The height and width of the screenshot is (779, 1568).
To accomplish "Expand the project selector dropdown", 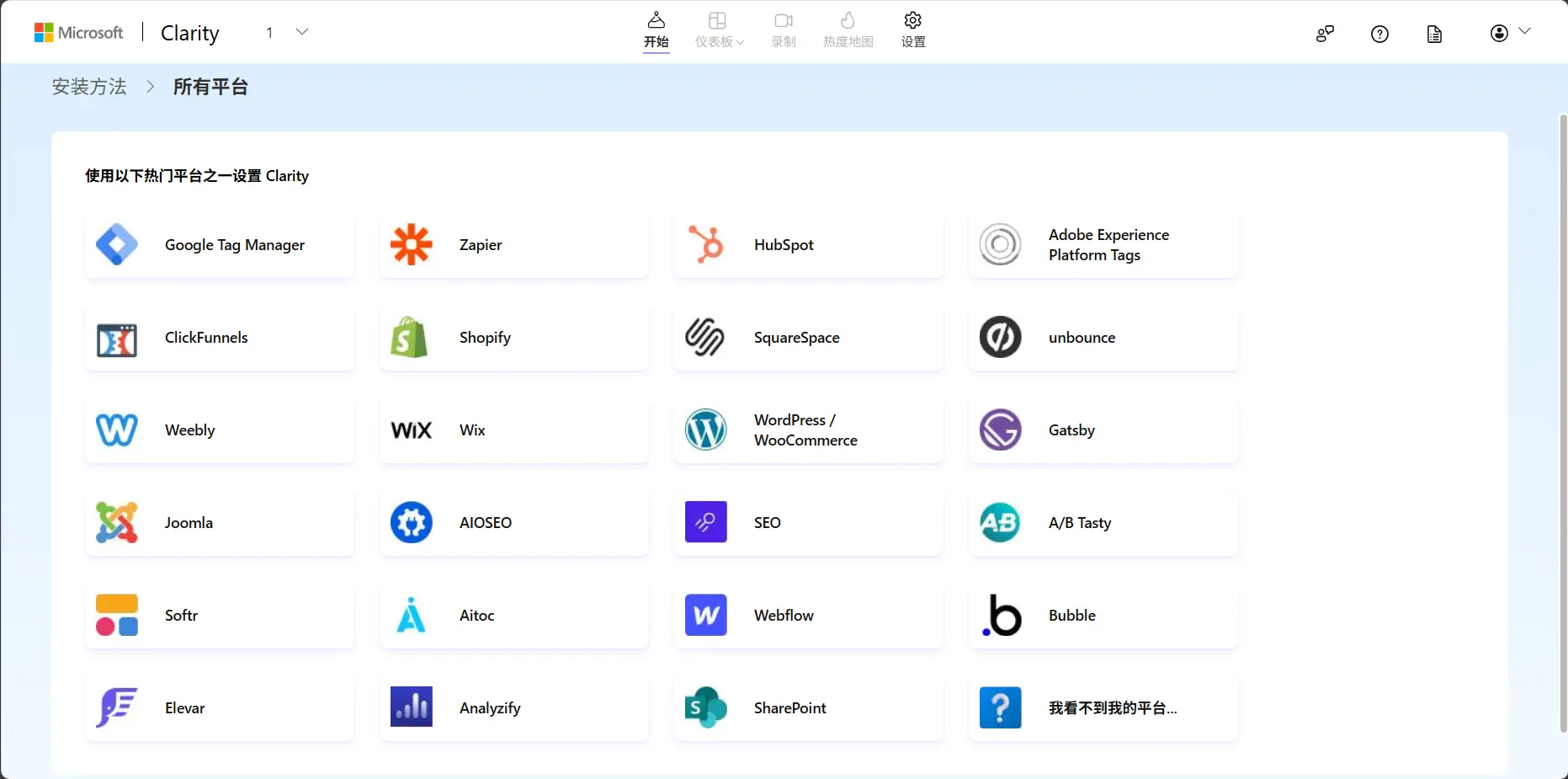I will pos(302,32).
